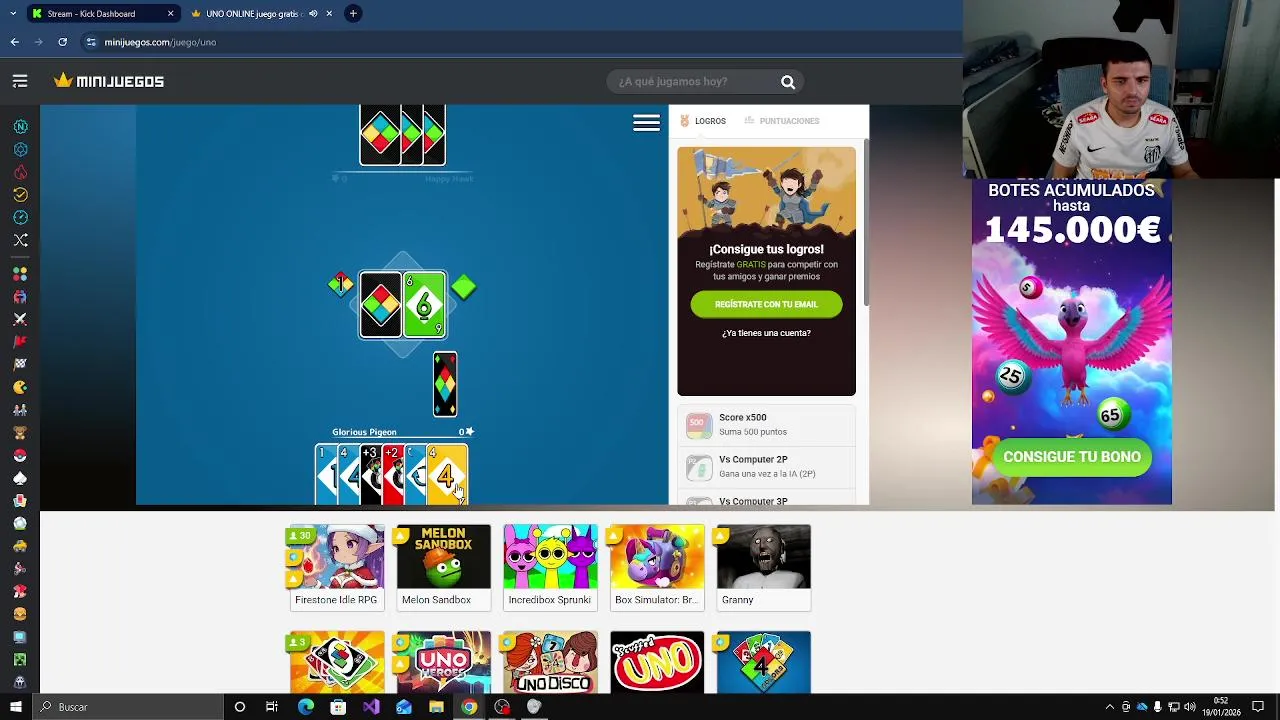
Task: Show hidden system tray icons chevron
Action: point(1109,707)
